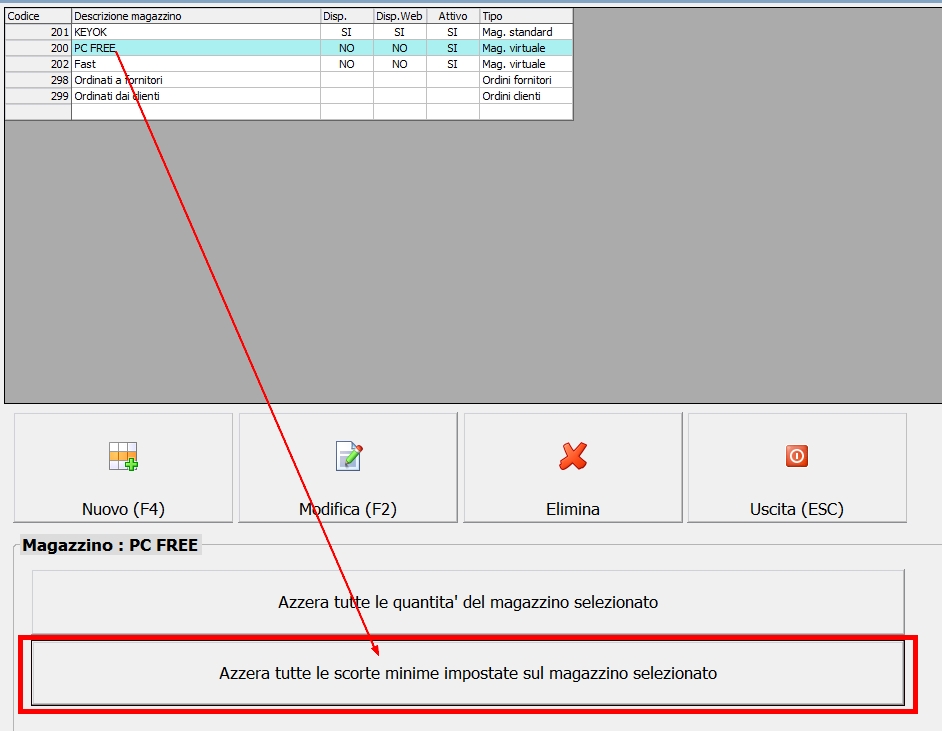
Task: Click code cell 200
Action: [38, 48]
